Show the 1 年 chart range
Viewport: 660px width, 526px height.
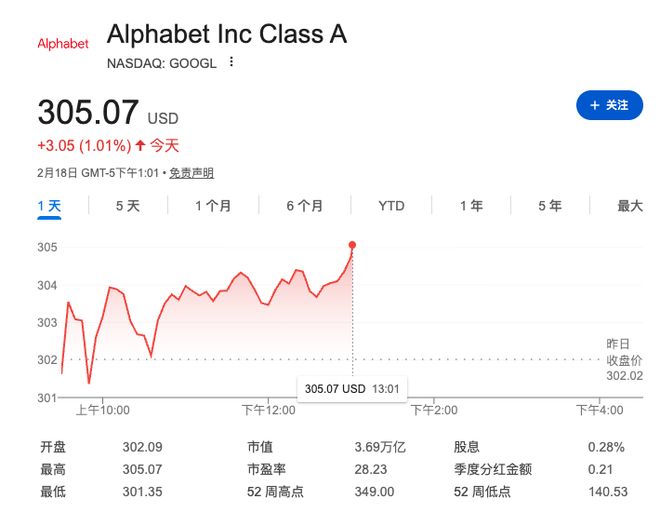tap(471, 206)
